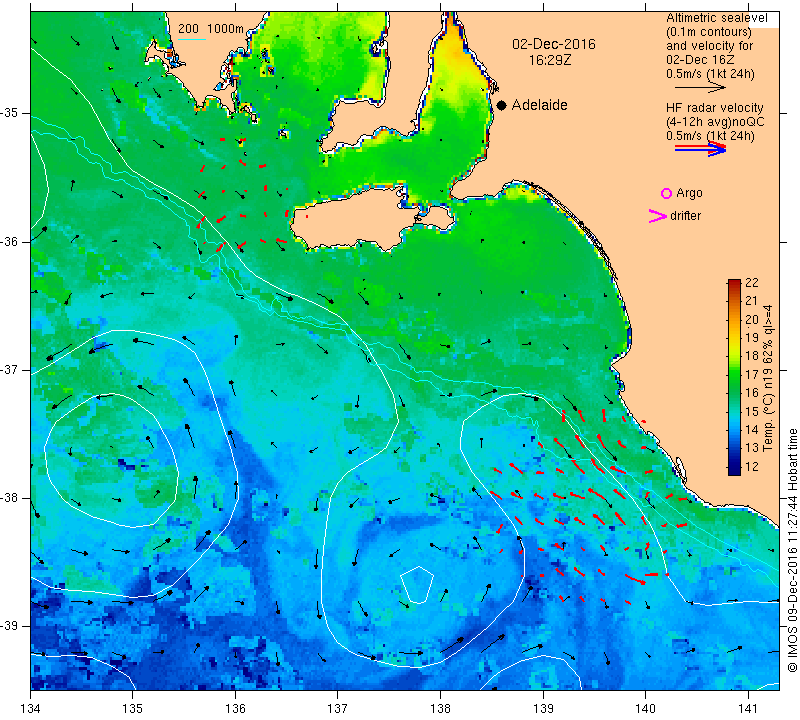Image resolution: width=800 pixels, height=720 pixels.
Task: Click the cyan 200m contour legend line
Action: (191, 39)
